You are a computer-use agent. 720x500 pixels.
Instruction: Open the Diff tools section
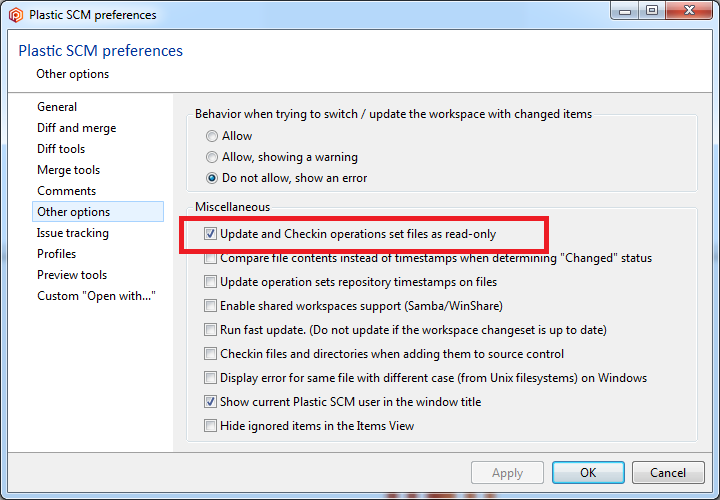pyautogui.click(x=61, y=149)
